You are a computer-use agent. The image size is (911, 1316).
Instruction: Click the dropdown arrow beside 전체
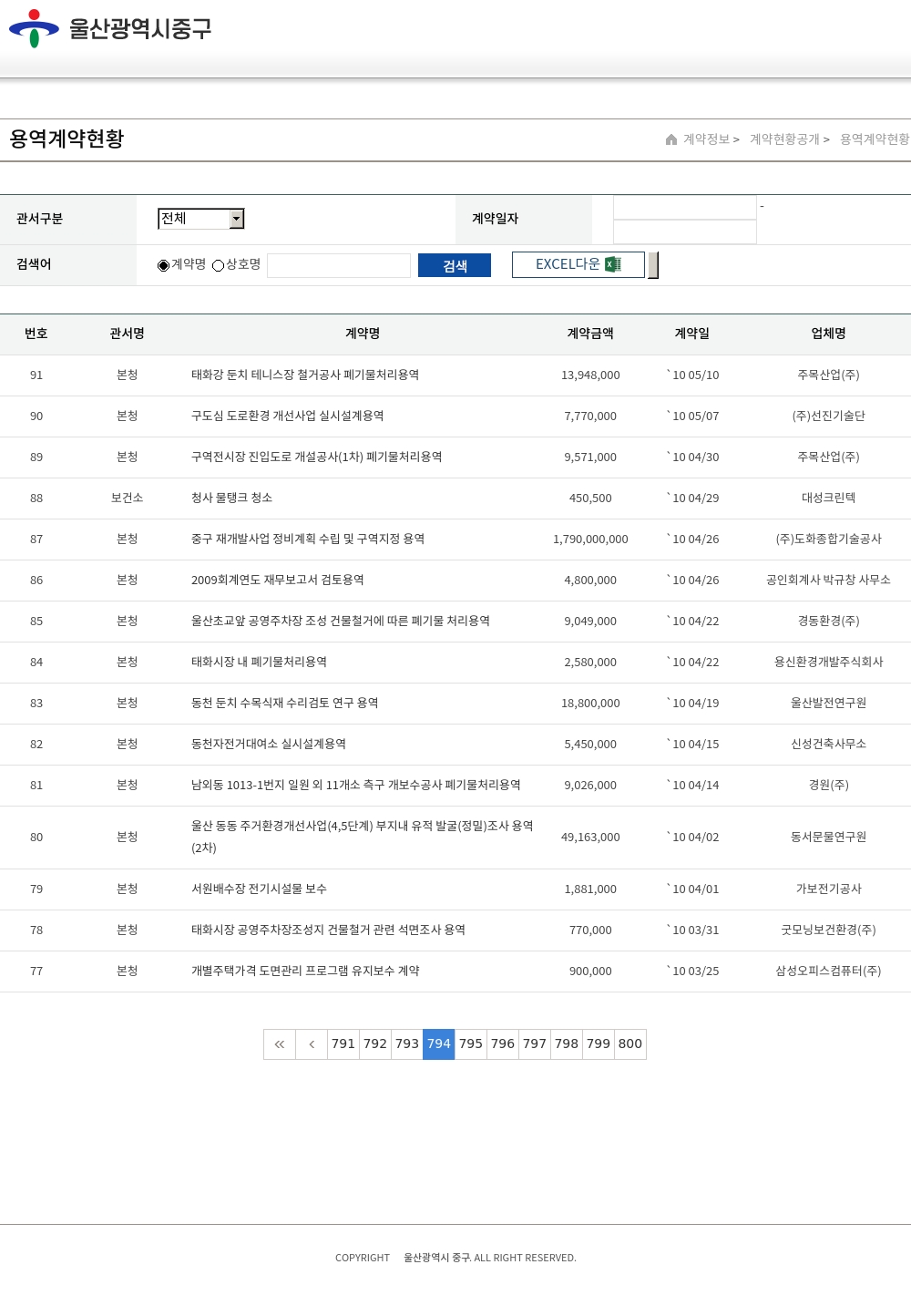click(237, 219)
